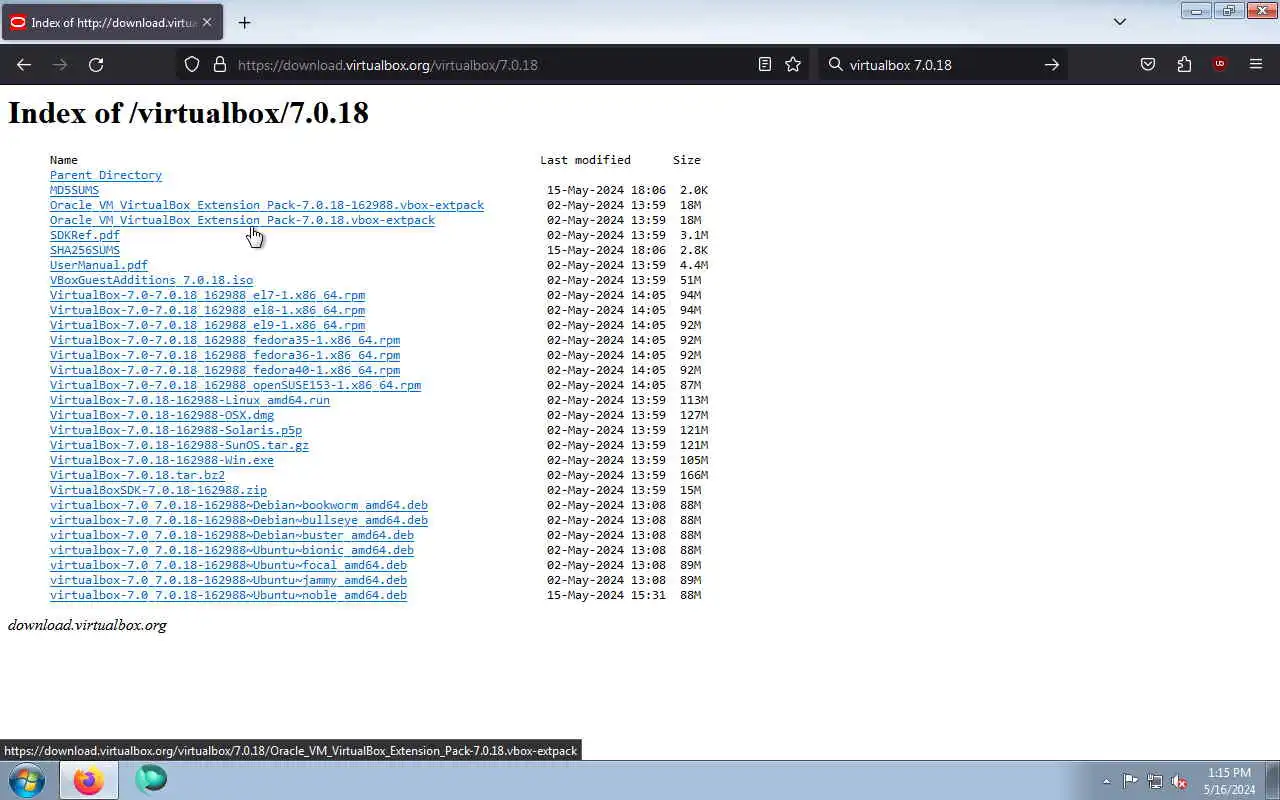The height and width of the screenshot is (800, 1280).
Task: Download the Ubuntu jammy amd64 deb
Action: tap(228, 580)
